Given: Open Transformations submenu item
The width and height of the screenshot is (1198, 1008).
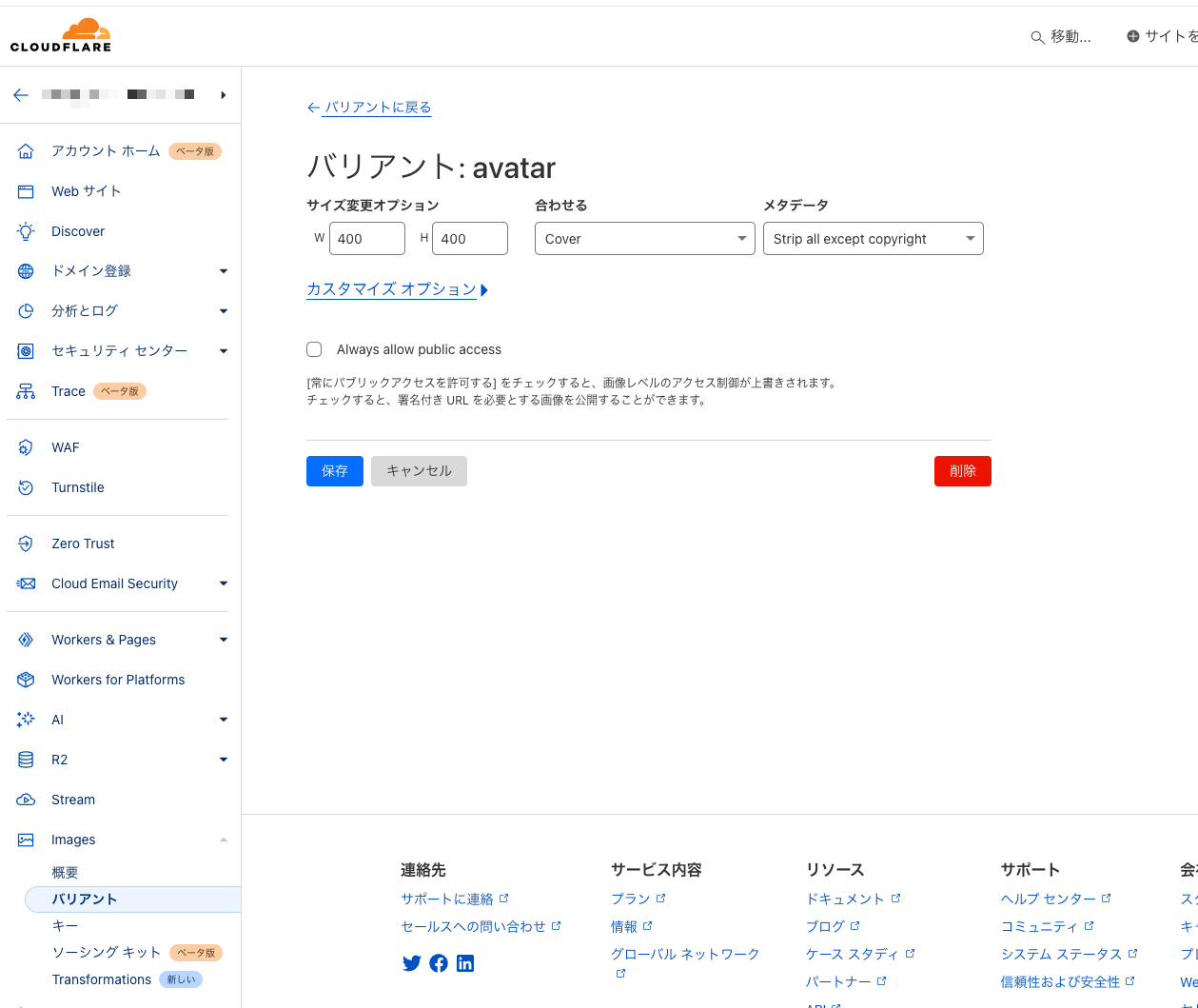Looking at the screenshot, I should (102, 979).
